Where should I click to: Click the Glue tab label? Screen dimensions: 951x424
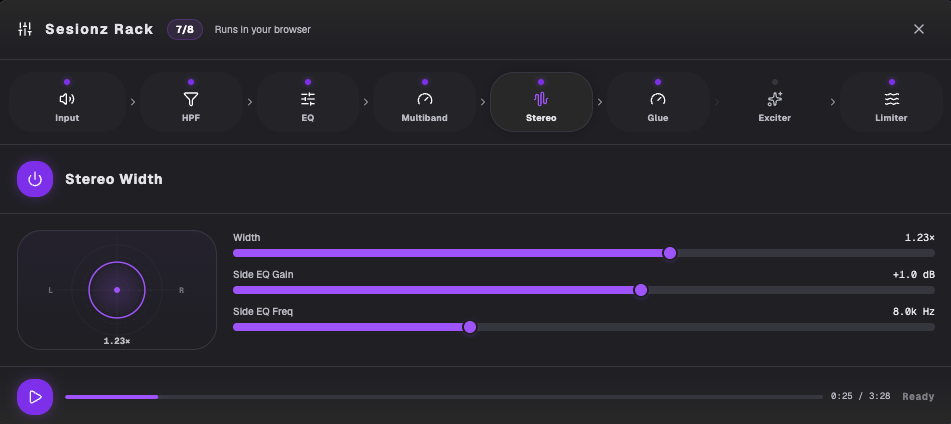coord(657,118)
